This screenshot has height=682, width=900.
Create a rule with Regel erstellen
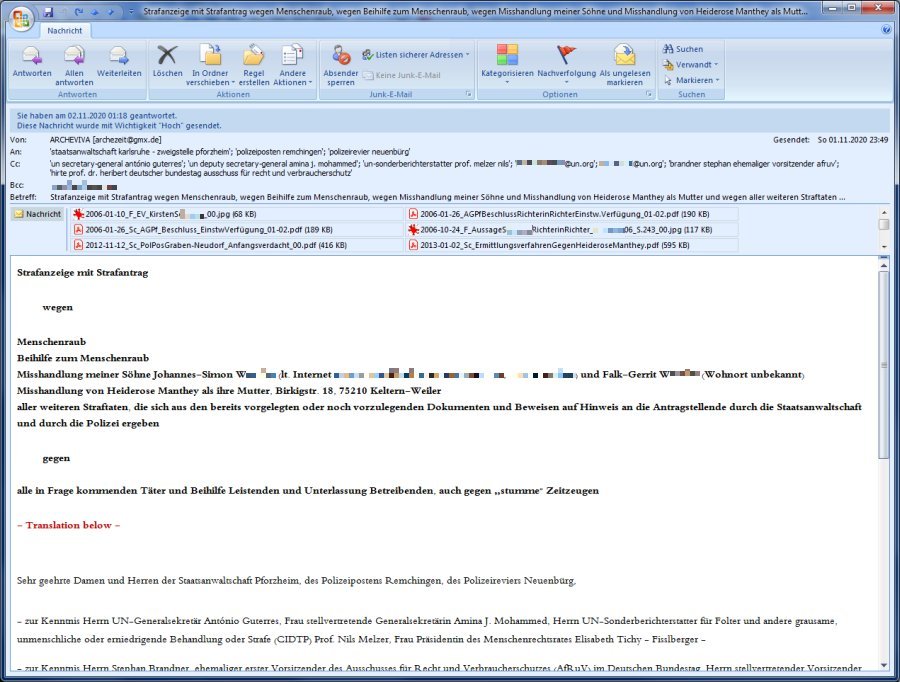coord(254,66)
